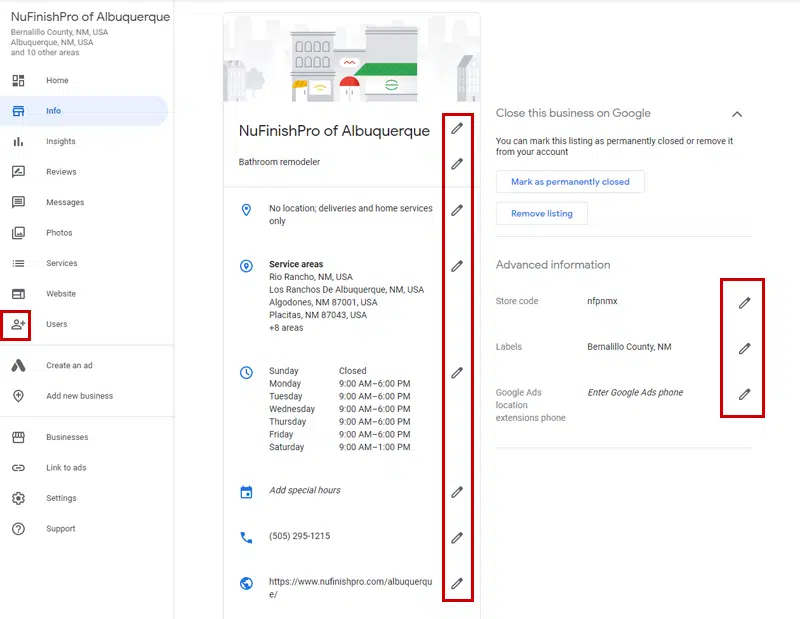This screenshot has width=800, height=619.
Task: Click the Remove listing button
Action: coord(541,213)
